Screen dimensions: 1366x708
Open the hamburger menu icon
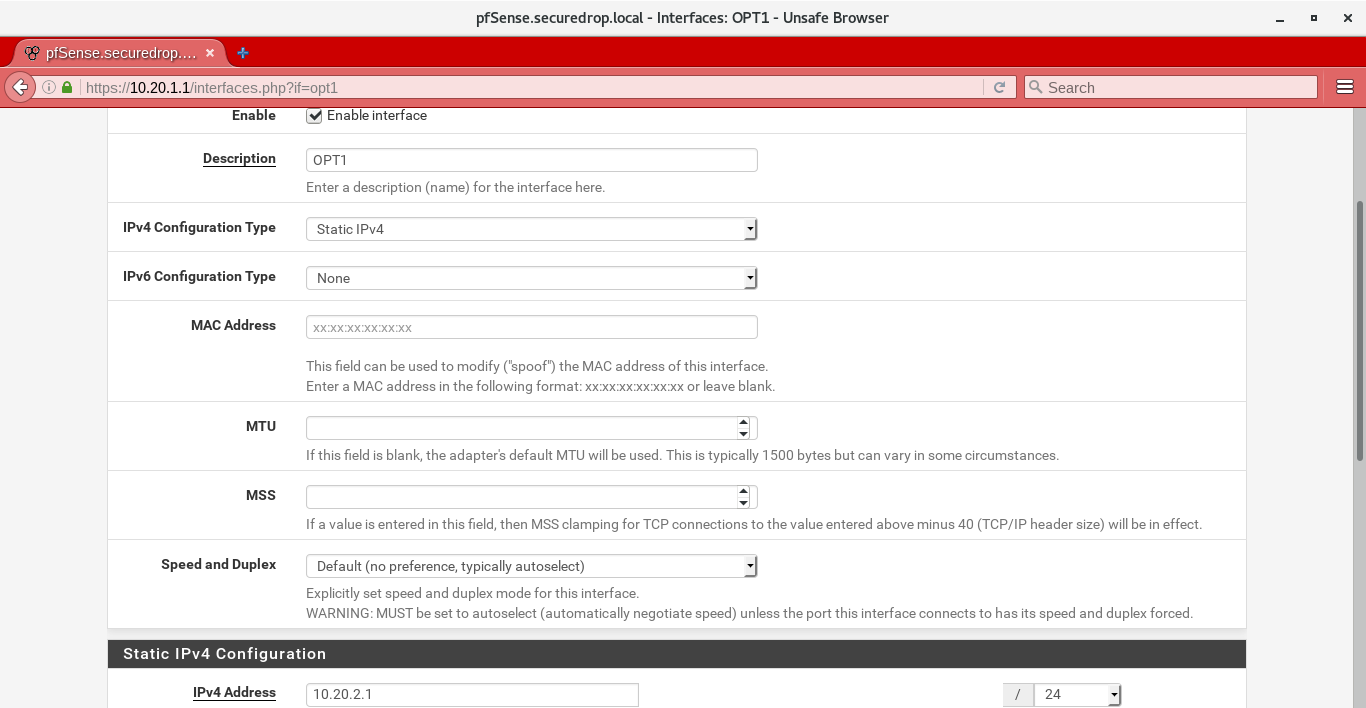click(x=1345, y=87)
